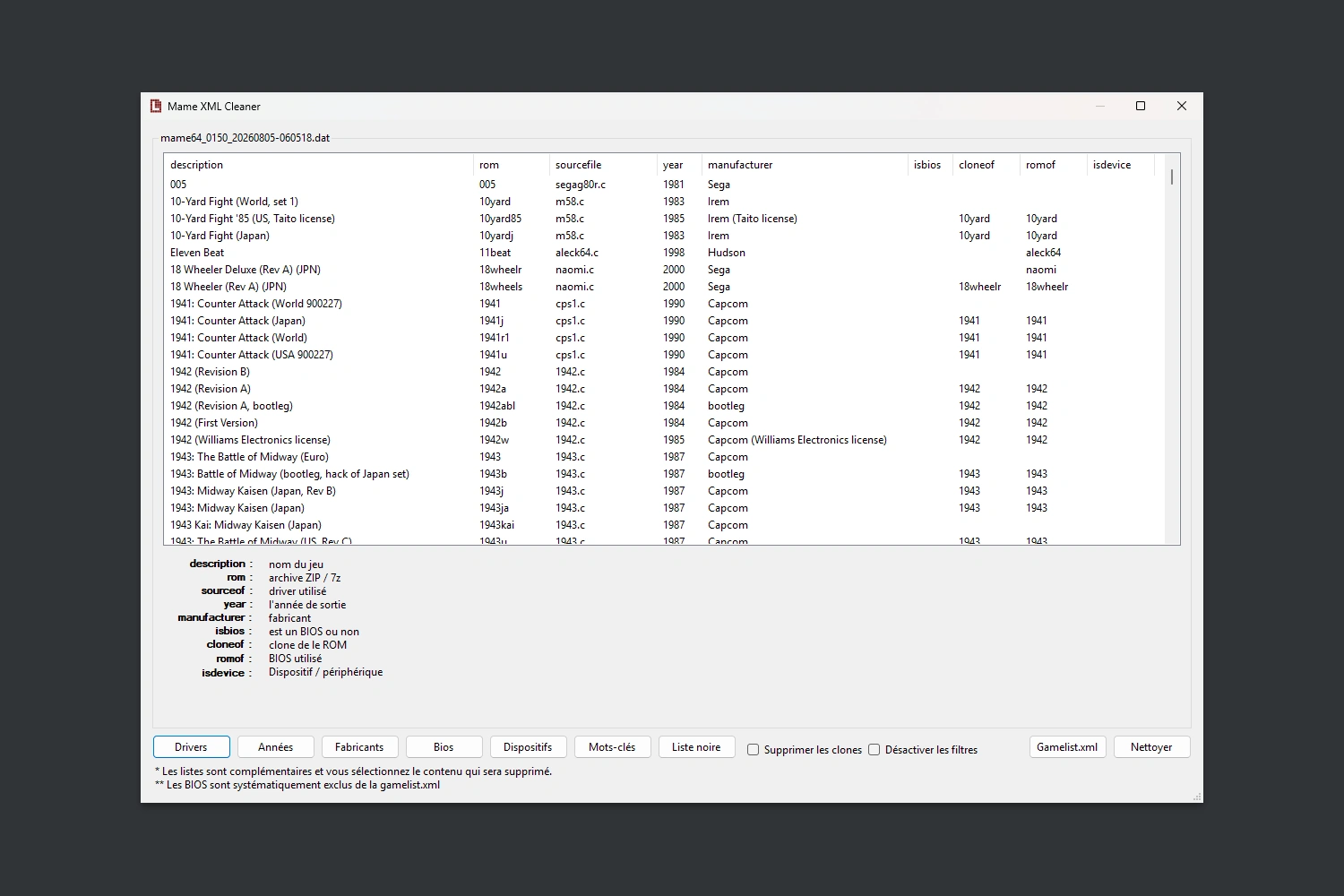Select 1942 (Williams Electronics license) description

250,440
